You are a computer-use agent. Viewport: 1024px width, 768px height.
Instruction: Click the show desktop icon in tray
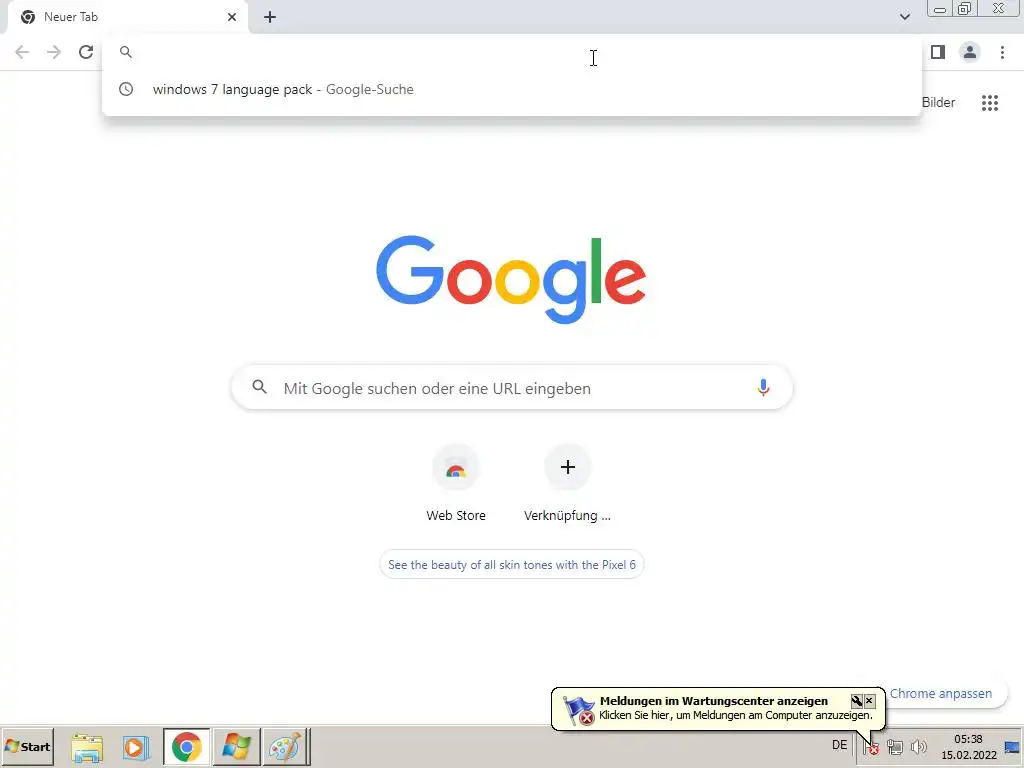coord(1012,748)
